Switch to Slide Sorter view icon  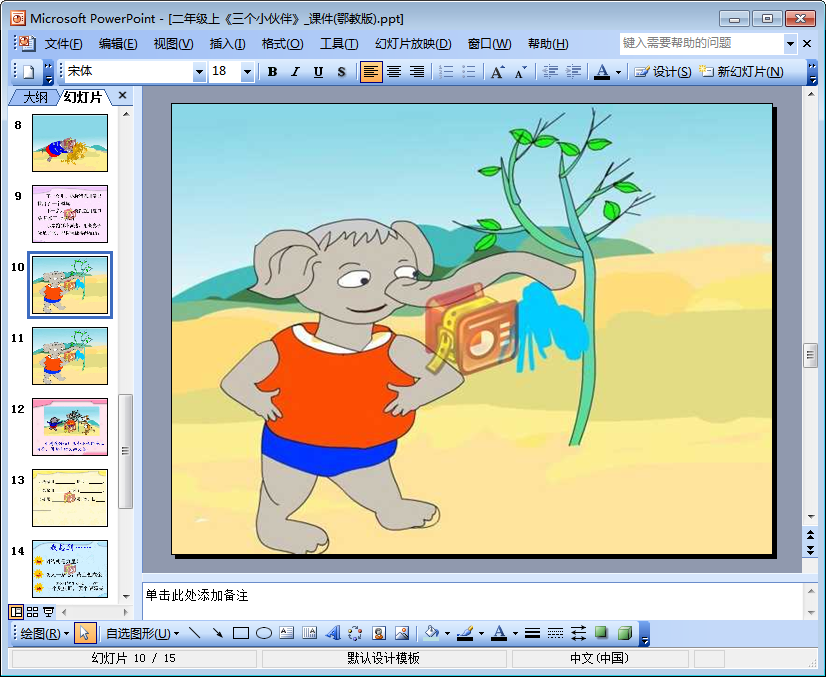(x=33, y=612)
